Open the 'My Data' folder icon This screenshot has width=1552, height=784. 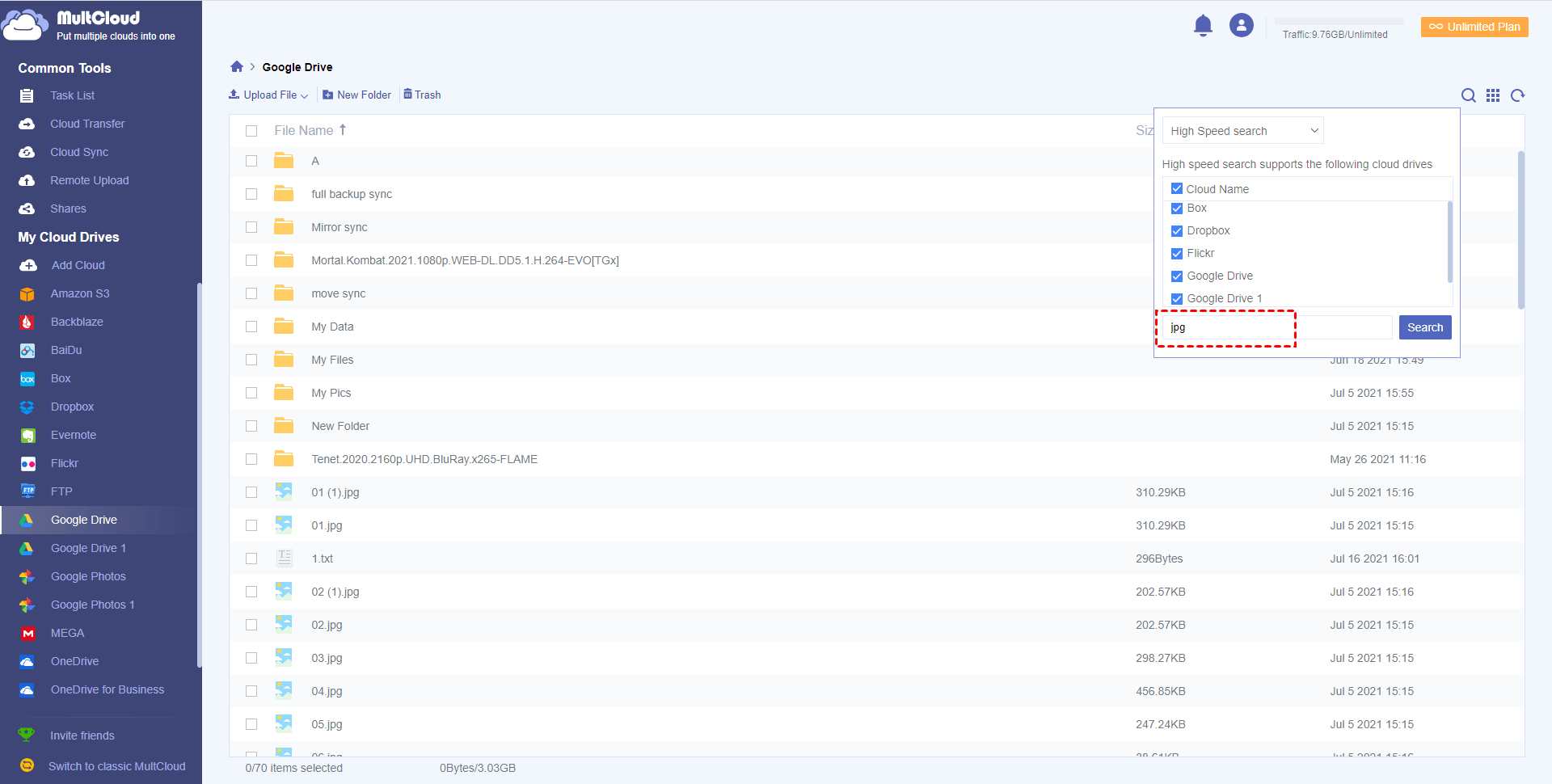284,326
